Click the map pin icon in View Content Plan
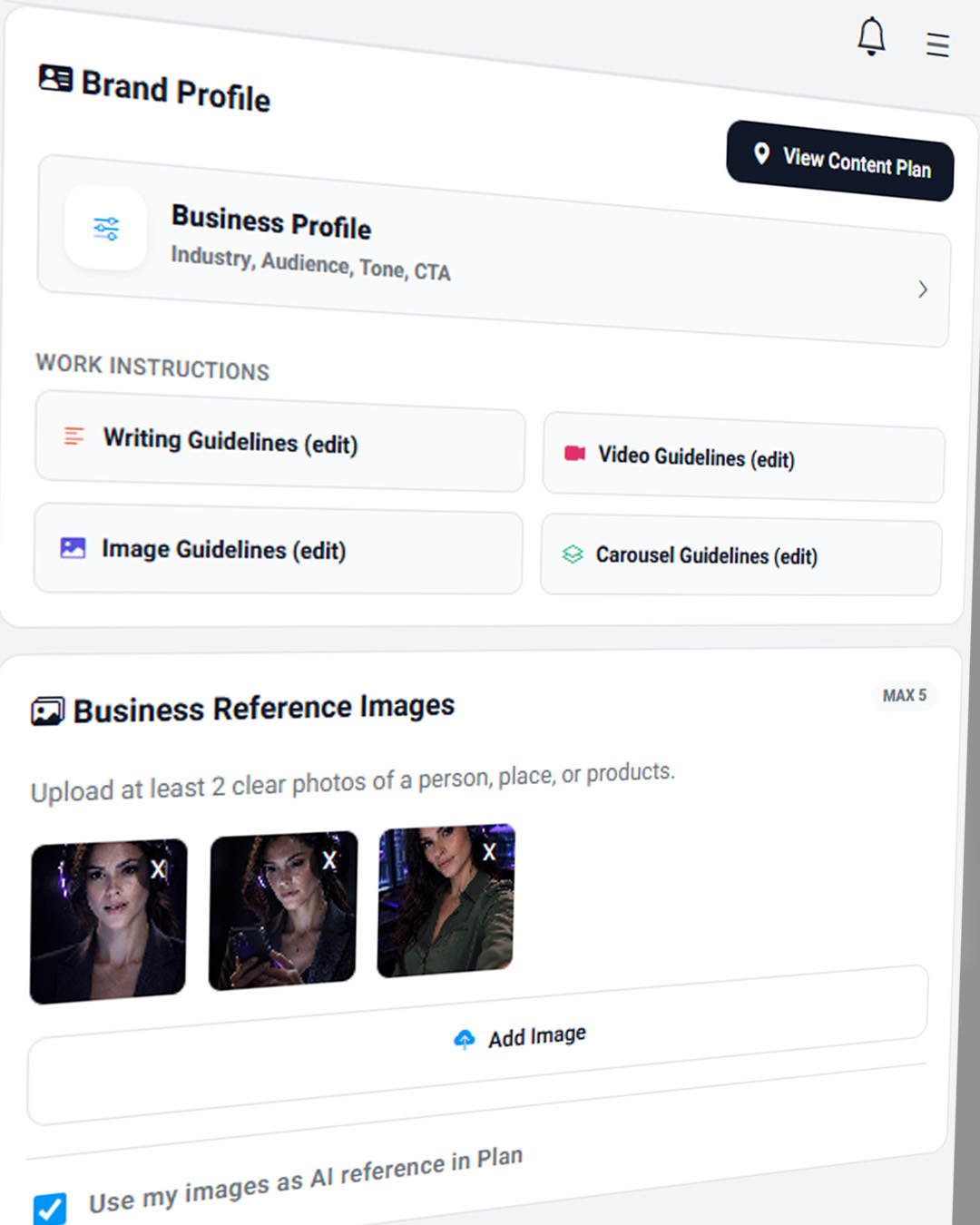This screenshot has width=980, height=1225. click(762, 153)
